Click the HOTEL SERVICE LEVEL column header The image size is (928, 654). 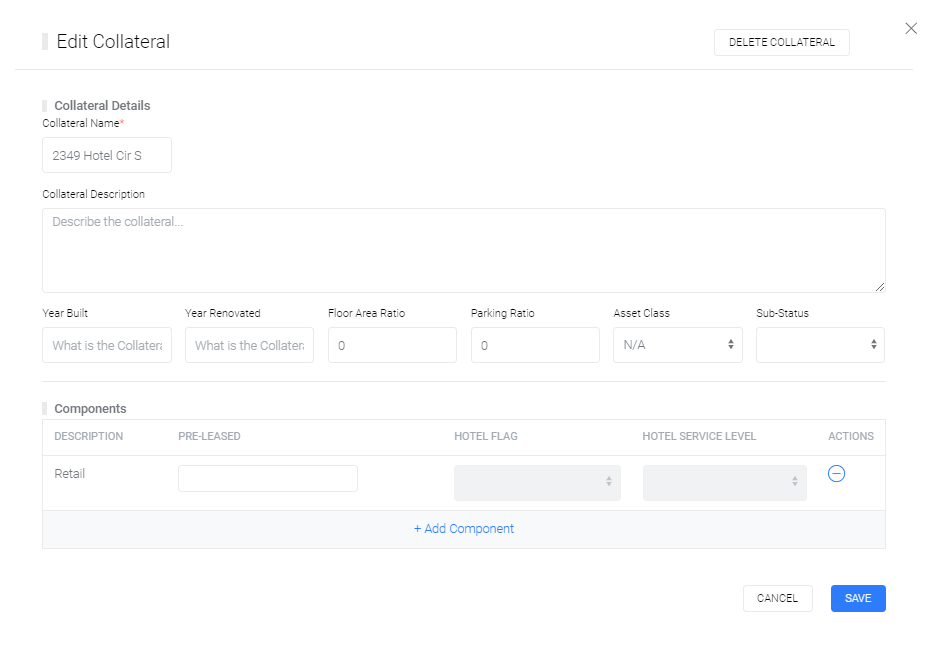[x=700, y=436]
